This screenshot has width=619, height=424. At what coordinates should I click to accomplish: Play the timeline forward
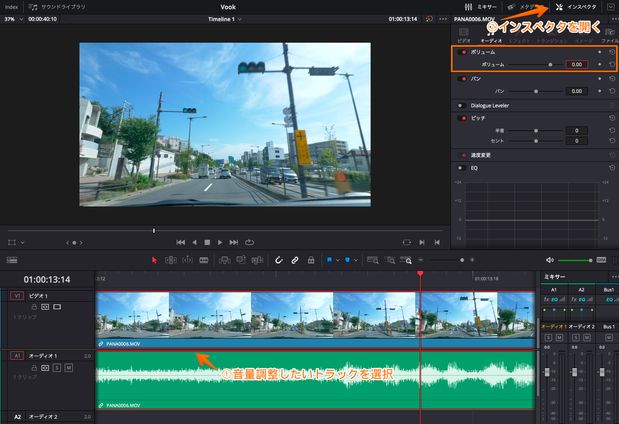(x=220, y=242)
